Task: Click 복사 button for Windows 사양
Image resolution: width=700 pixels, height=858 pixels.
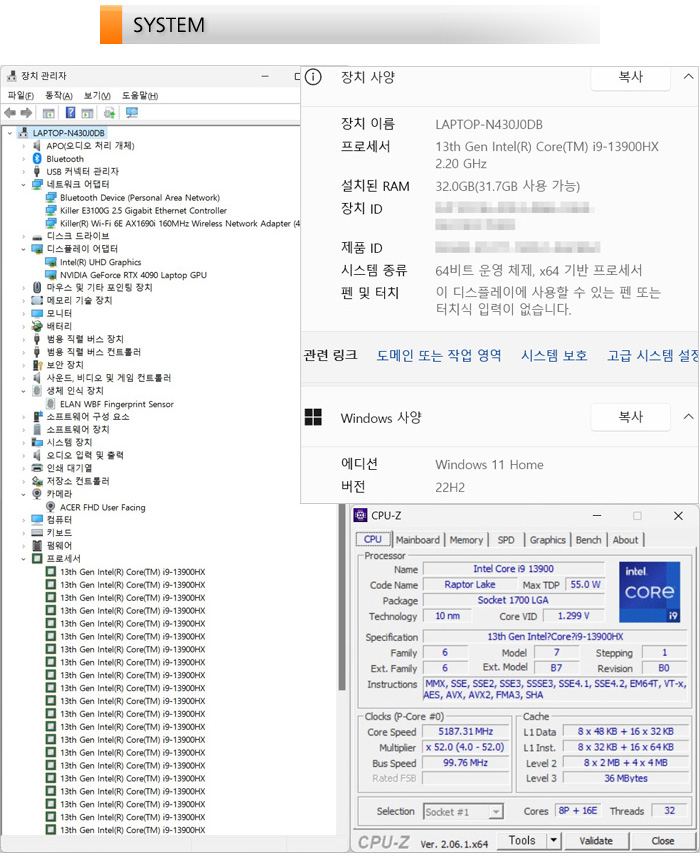Action: 630,418
